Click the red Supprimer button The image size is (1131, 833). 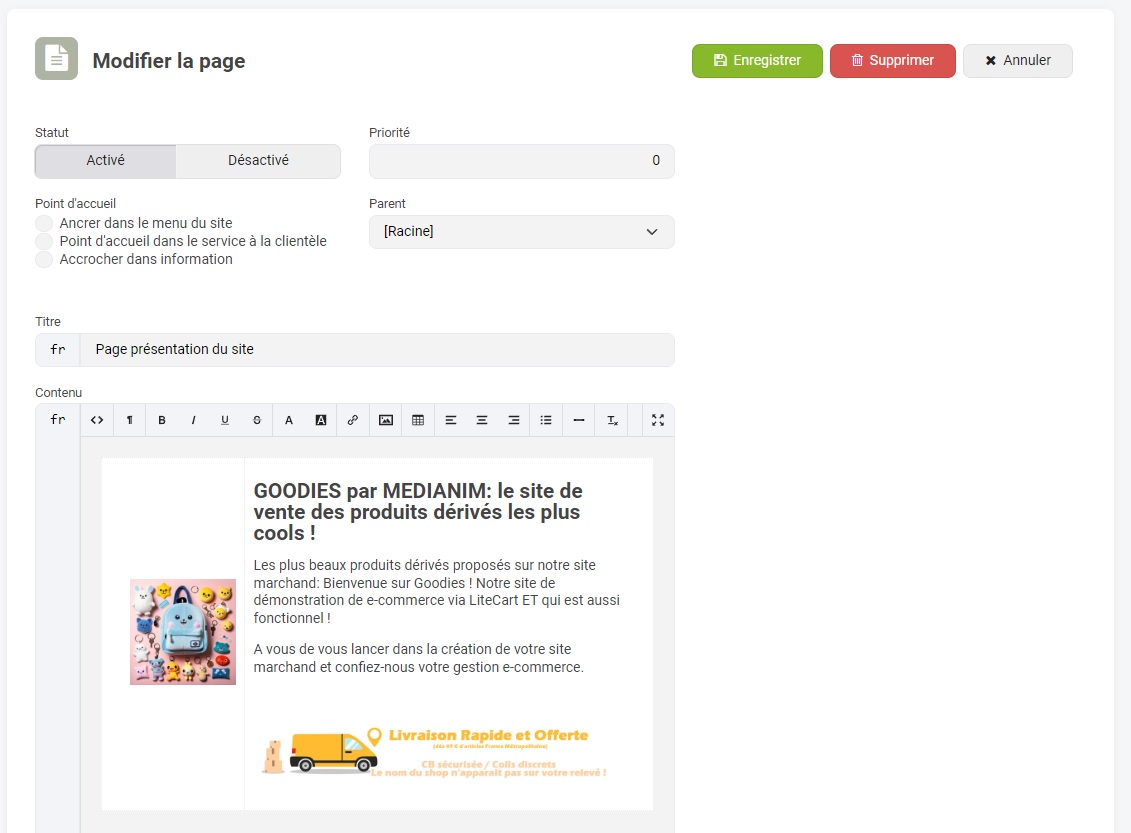(893, 61)
